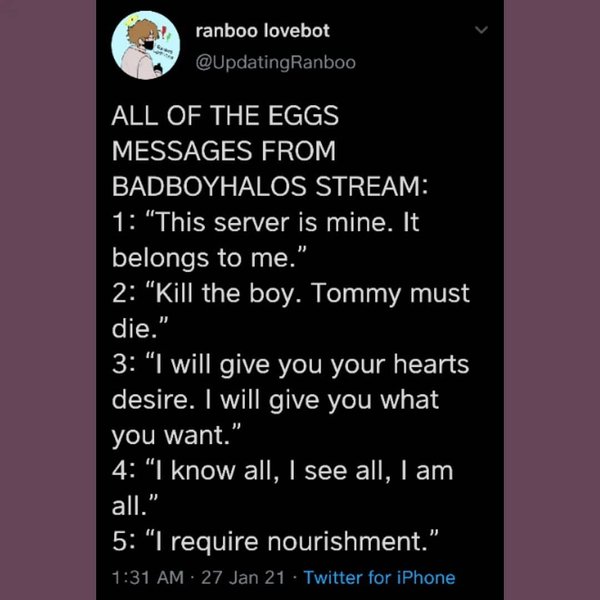This screenshot has height=600, width=600.
Task: Expand the tweet options chevron
Action: pos(479,32)
